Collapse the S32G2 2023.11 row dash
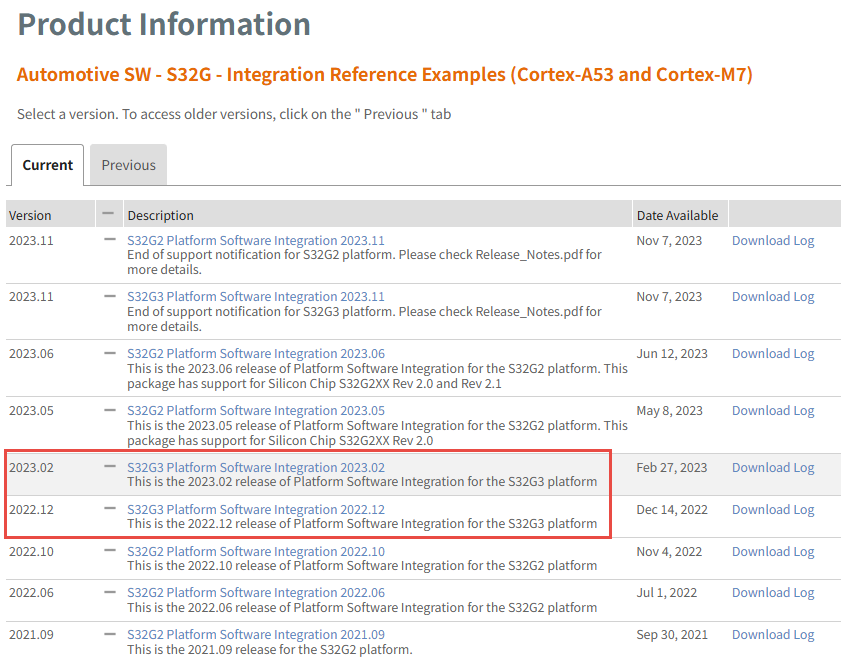 click(110, 239)
